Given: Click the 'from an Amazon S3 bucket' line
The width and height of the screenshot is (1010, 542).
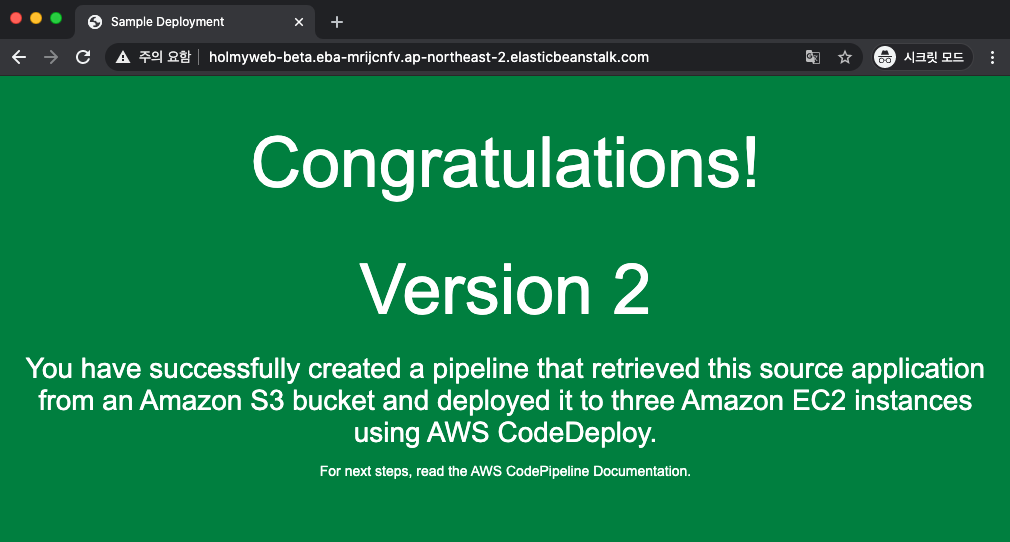Looking at the screenshot, I should (505, 400).
